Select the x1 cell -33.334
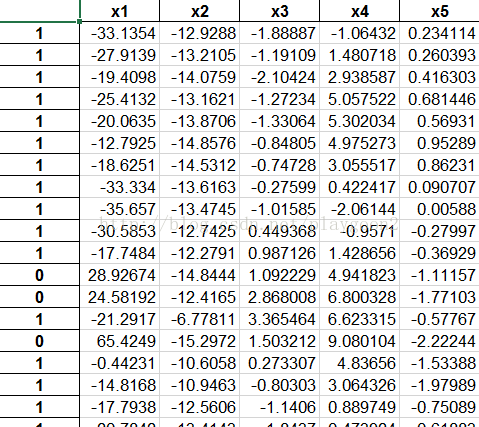Screen dimensions: 479x427 (x=120, y=187)
